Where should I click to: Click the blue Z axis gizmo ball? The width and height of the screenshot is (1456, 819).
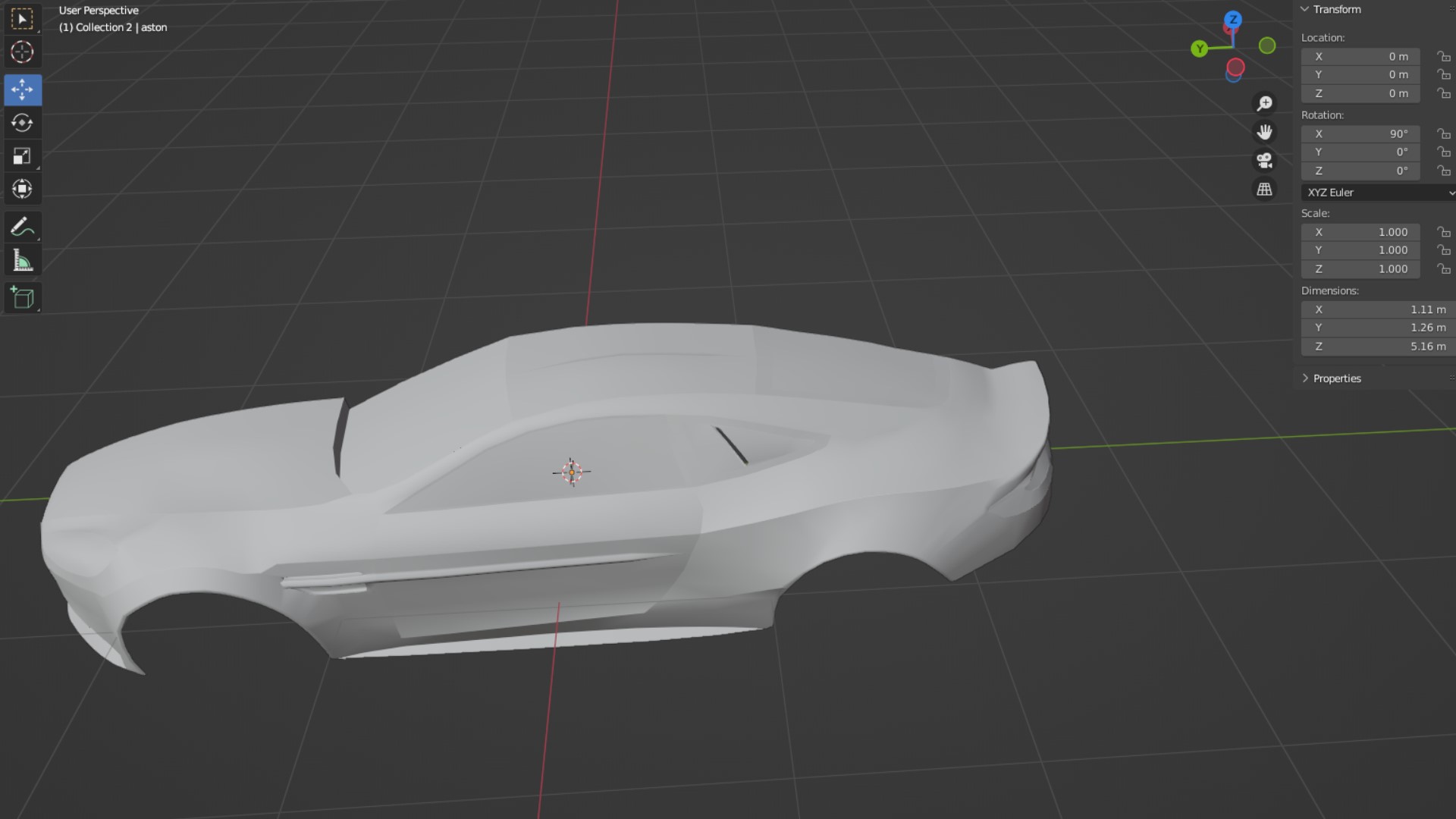click(1234, 20)
